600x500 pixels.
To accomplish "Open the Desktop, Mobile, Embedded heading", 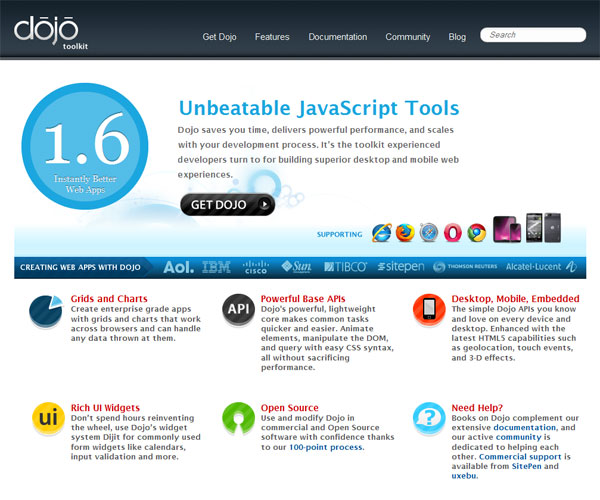I will 515,299.
